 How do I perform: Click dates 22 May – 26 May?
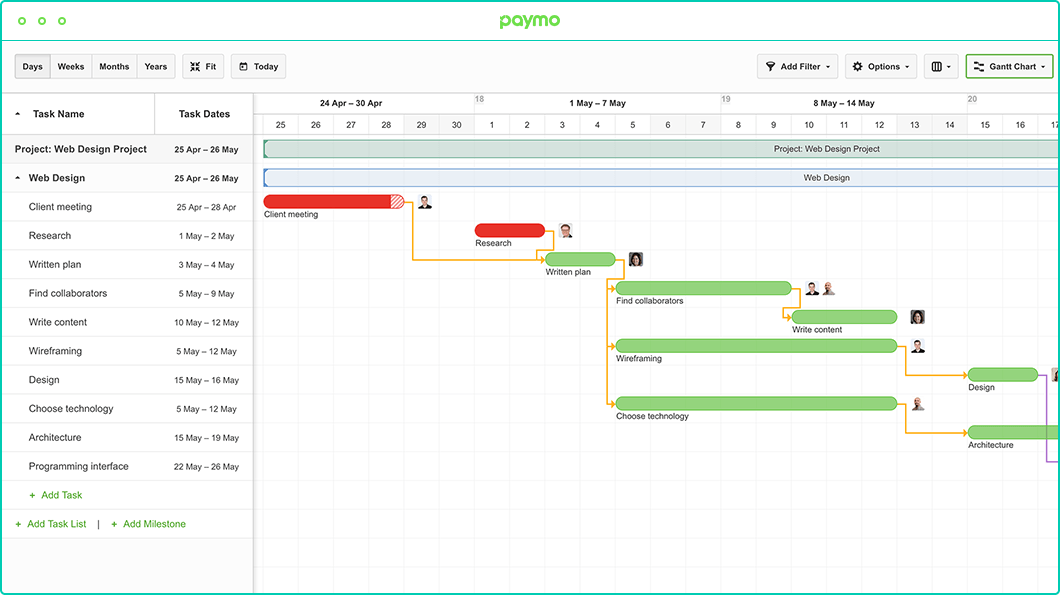click(x=206, y=467)
